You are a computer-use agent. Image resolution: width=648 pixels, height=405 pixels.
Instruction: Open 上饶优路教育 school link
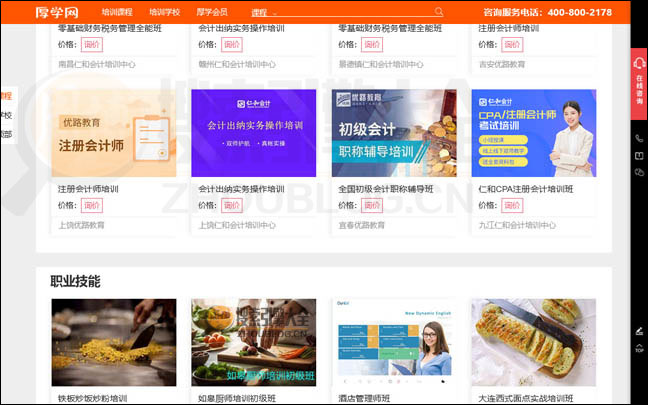tap(81, 225)
